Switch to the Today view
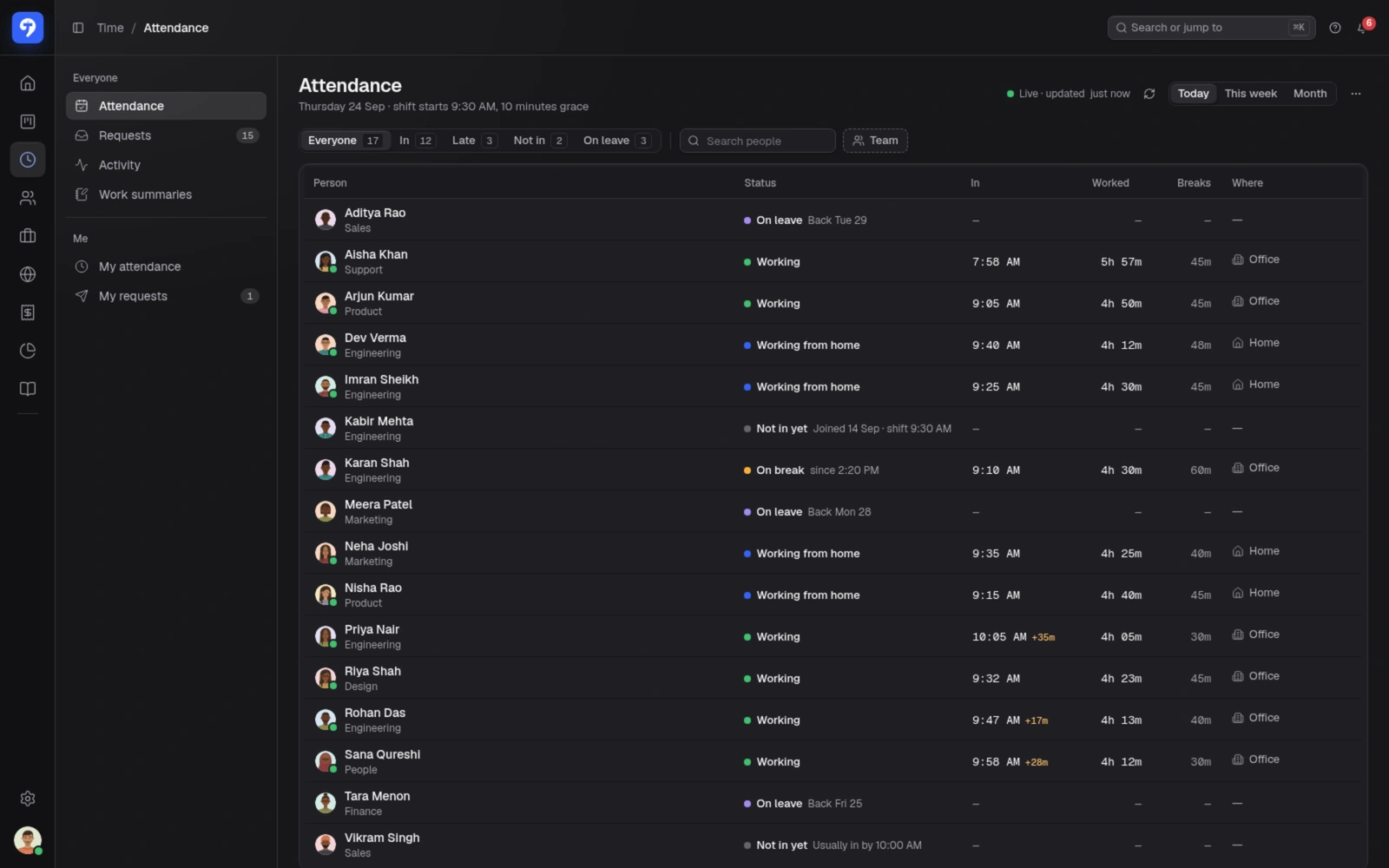The width and height of the screenshot is (1389, 868). click(1194, 94)
